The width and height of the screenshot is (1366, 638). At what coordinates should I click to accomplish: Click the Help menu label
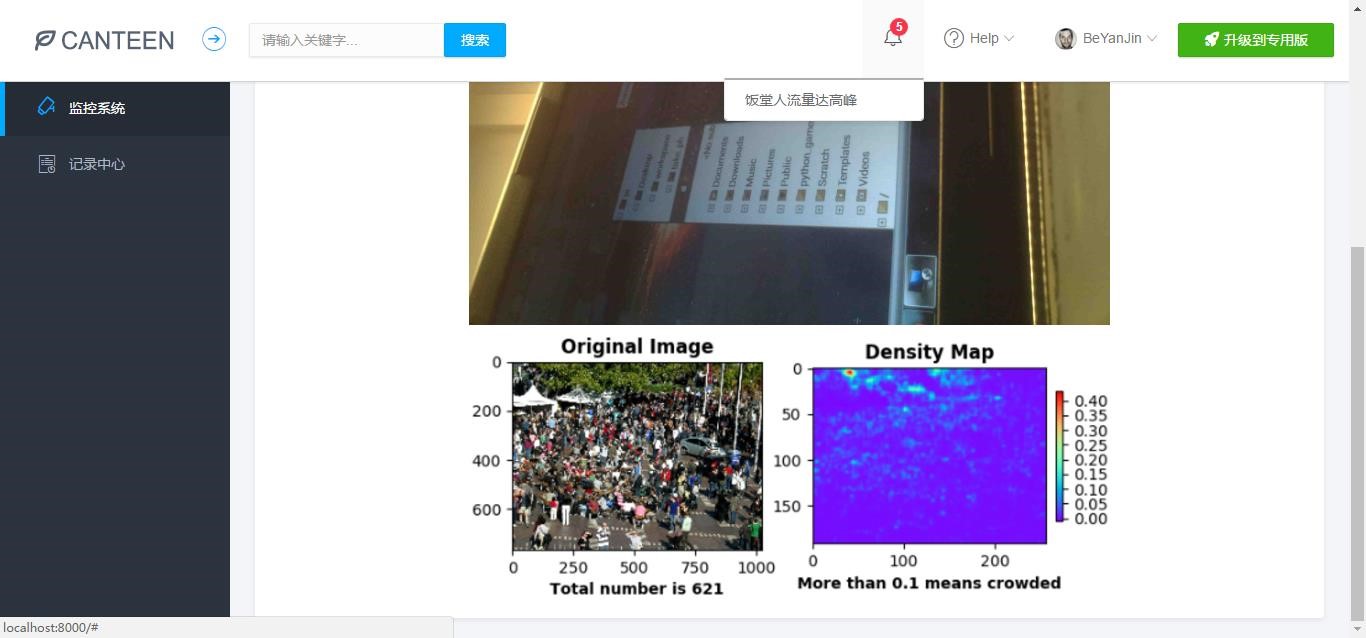coord(984,38)
